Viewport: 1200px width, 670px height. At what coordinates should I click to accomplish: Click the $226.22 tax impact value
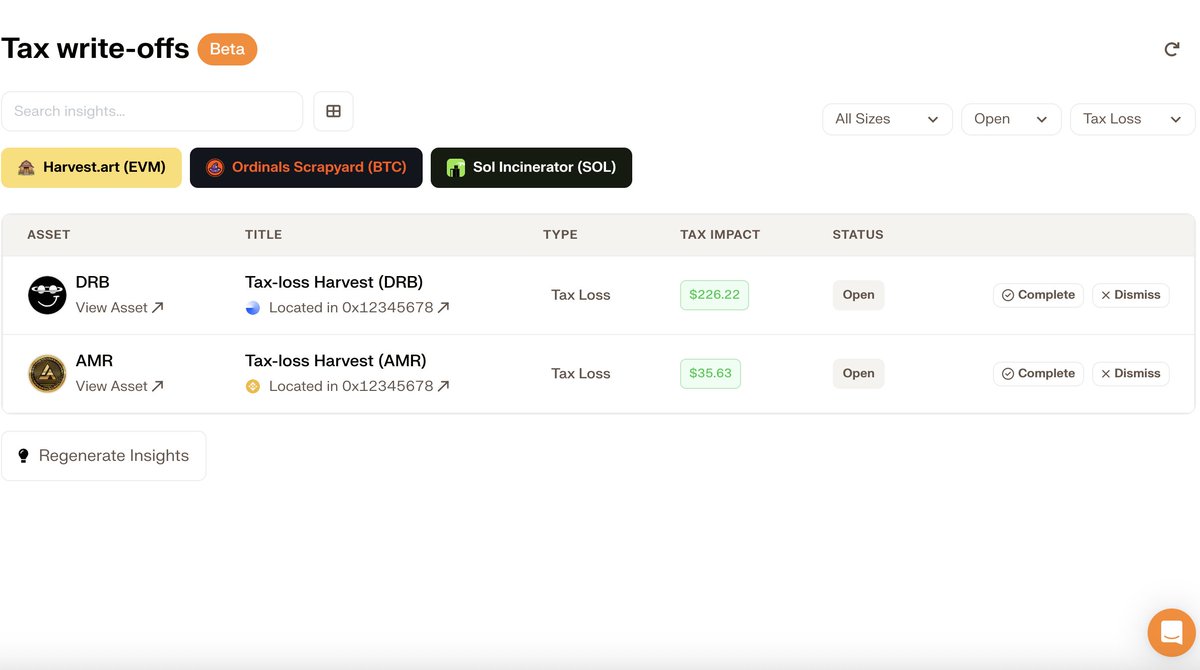tap(714, 295)
